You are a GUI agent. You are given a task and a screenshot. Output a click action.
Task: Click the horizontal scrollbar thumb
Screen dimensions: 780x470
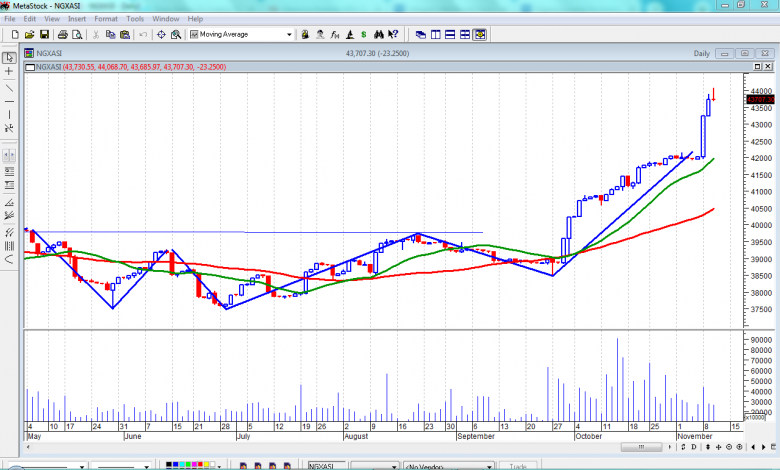pyautogui.click(x=641, y=447)
